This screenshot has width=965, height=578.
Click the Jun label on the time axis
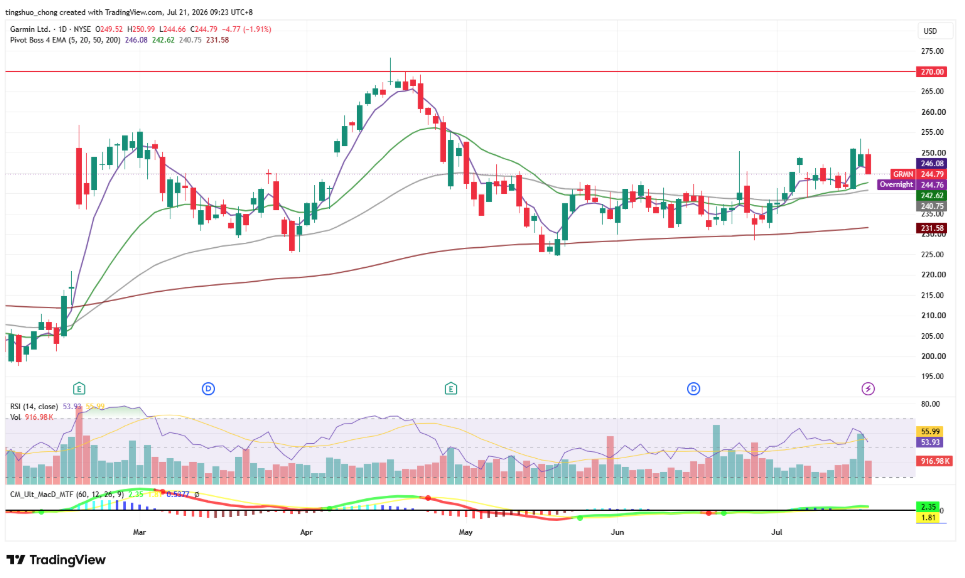[617, 532]
